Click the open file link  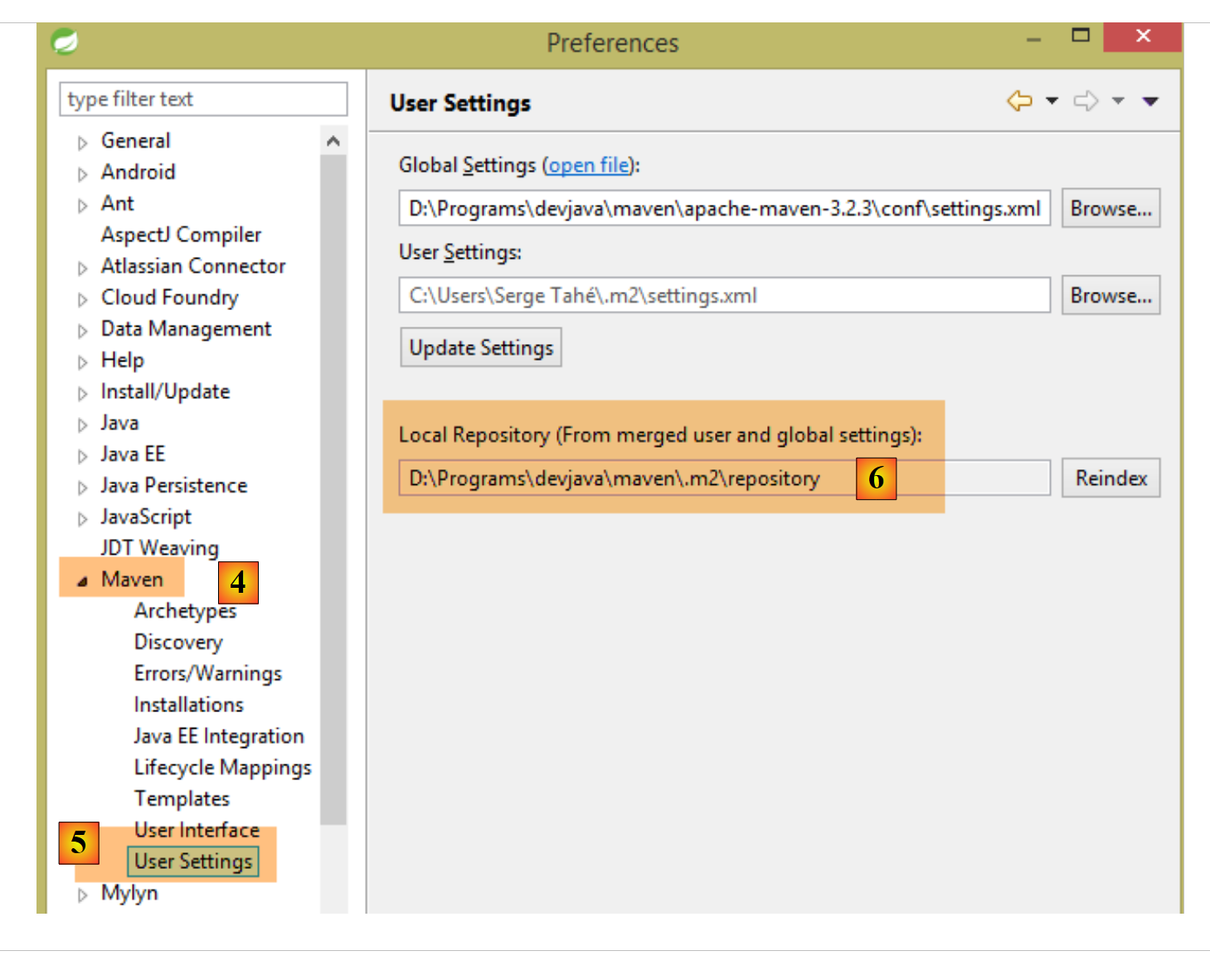(589, 165)
